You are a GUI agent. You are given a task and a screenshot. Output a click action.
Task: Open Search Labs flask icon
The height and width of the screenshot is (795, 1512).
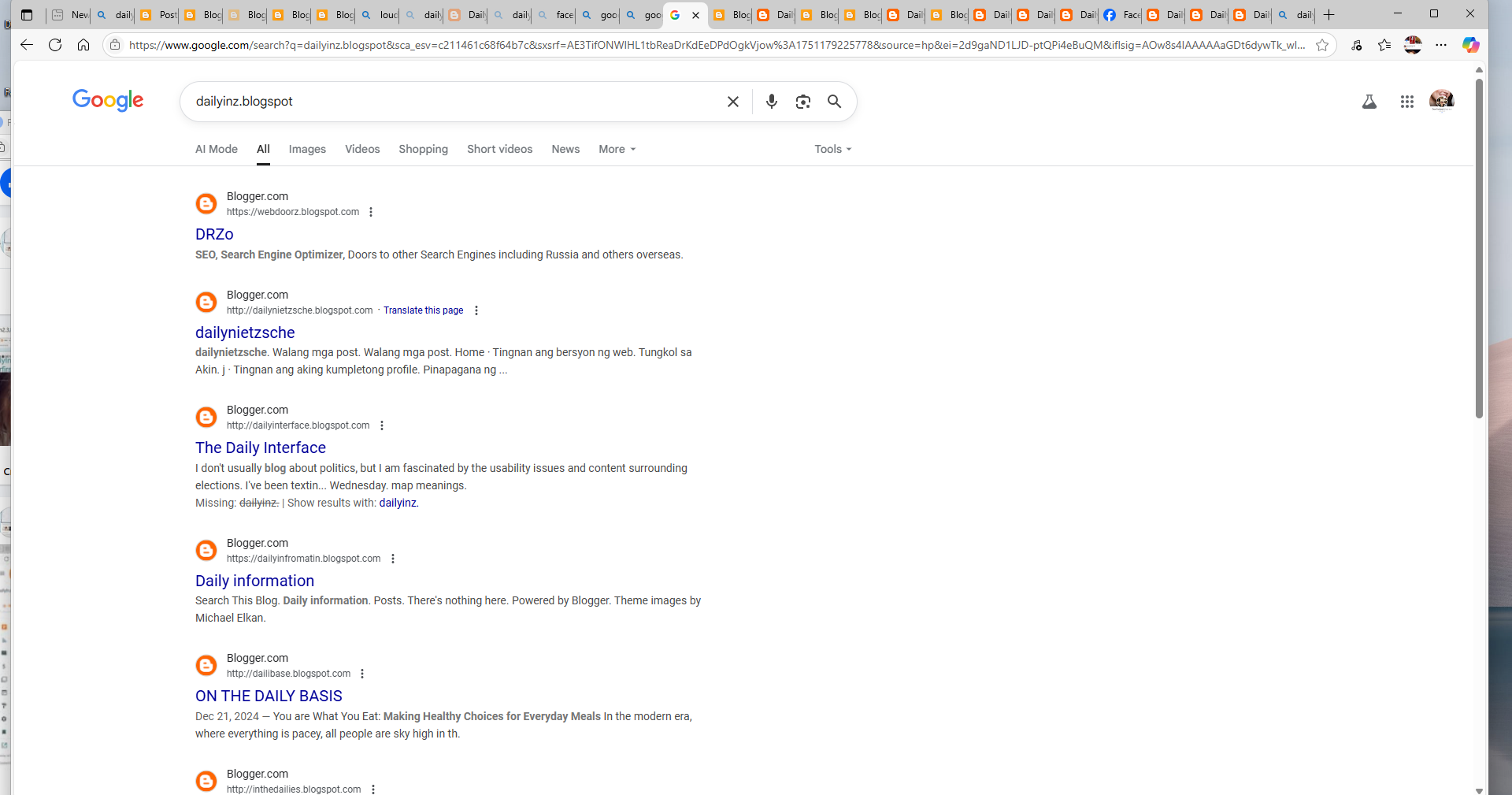[x=1369, y=102]
